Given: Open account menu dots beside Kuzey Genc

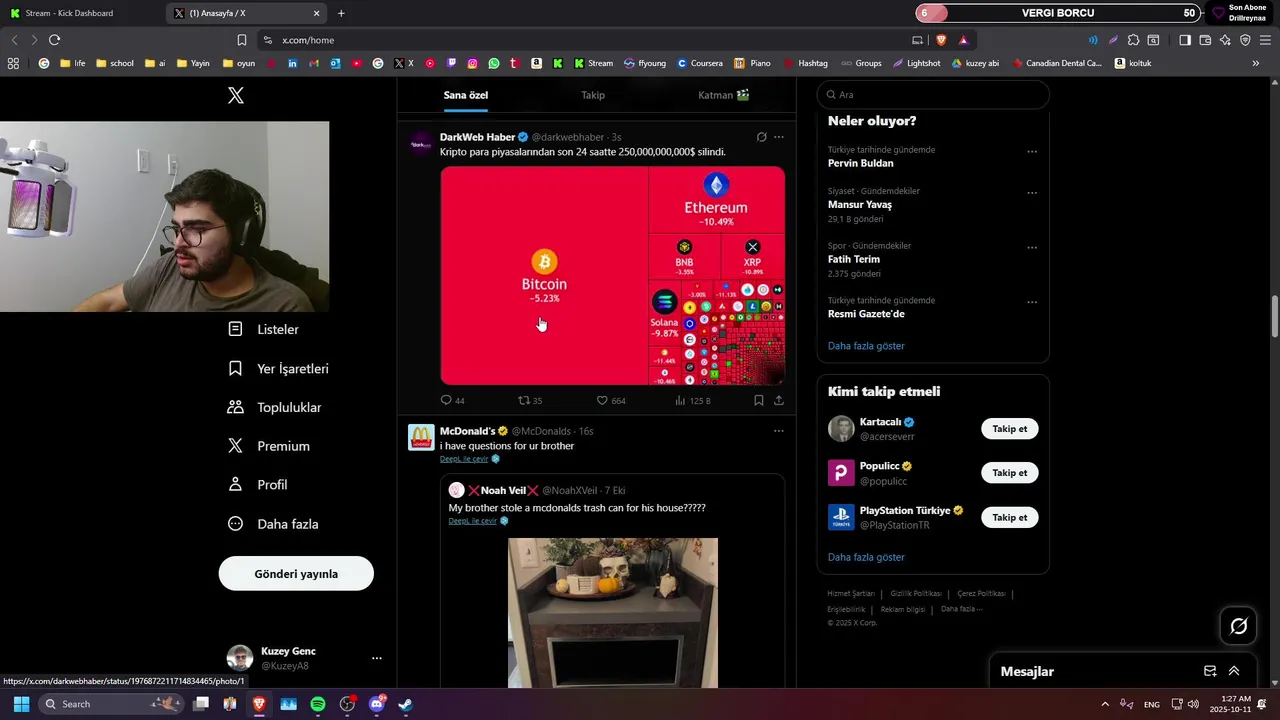Looking at the screenshot, I should [377, 658].
